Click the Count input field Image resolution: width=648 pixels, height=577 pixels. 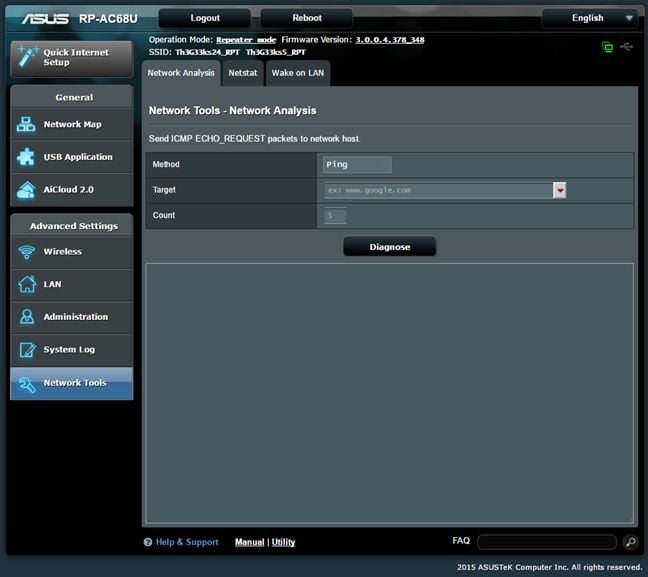[x=334, y=216]
